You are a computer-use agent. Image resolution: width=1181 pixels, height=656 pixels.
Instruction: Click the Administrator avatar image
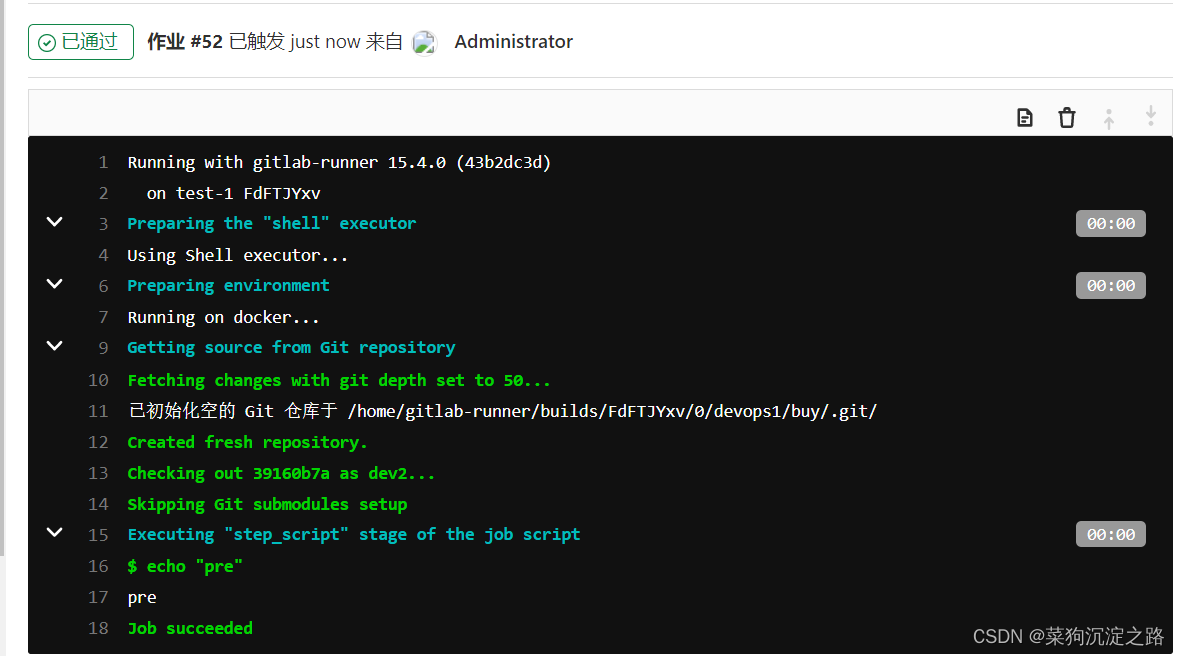coord(424,42)
